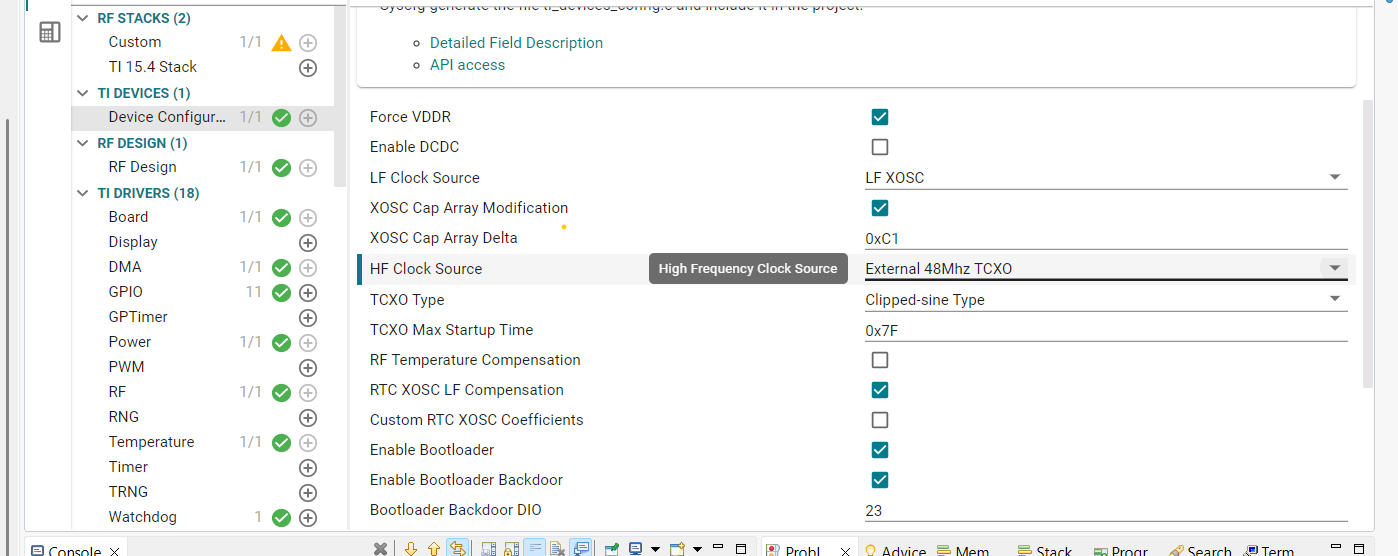Image resolution: width=1398 pixels, height=556 pixels.
Task: Add a TRNG driver instance
Action: 308,493
